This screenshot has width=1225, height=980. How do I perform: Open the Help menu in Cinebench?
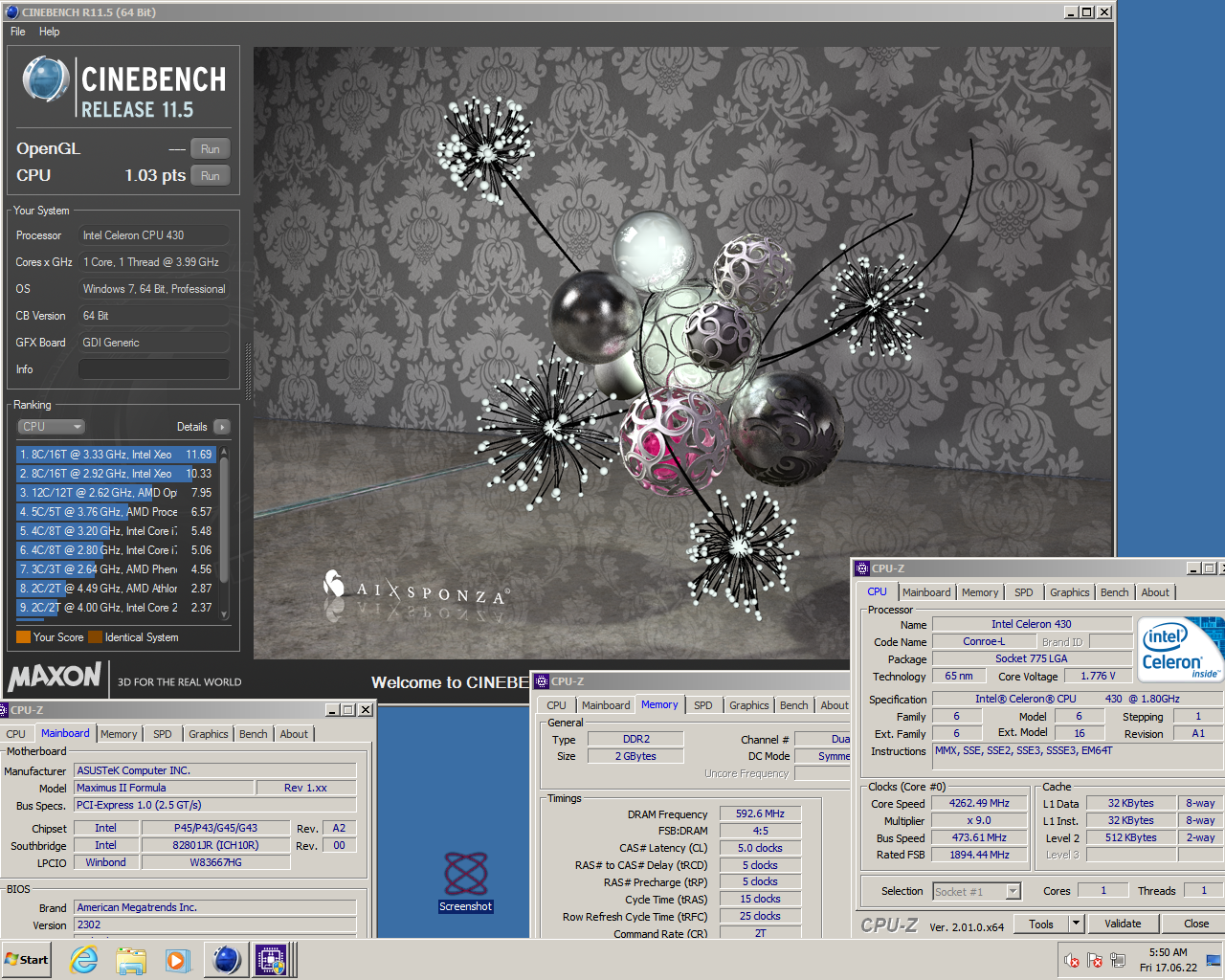50,32
